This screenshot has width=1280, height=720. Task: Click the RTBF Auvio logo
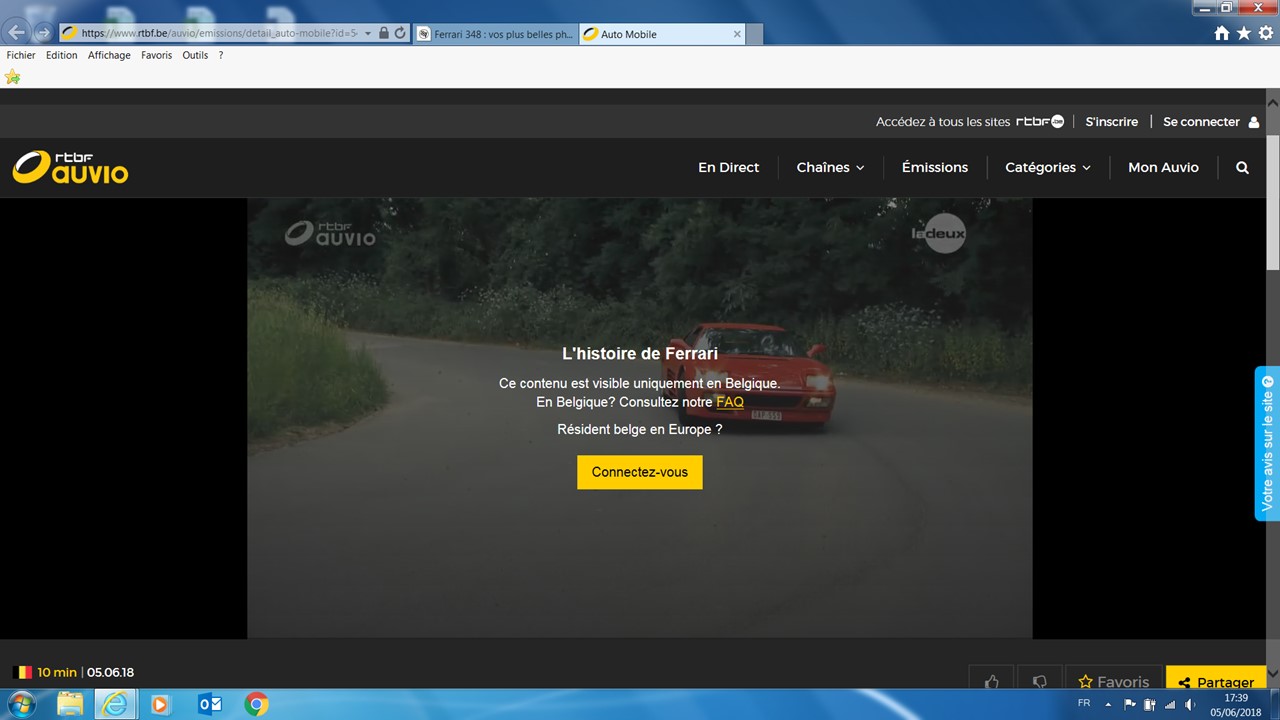click(70, 167)
